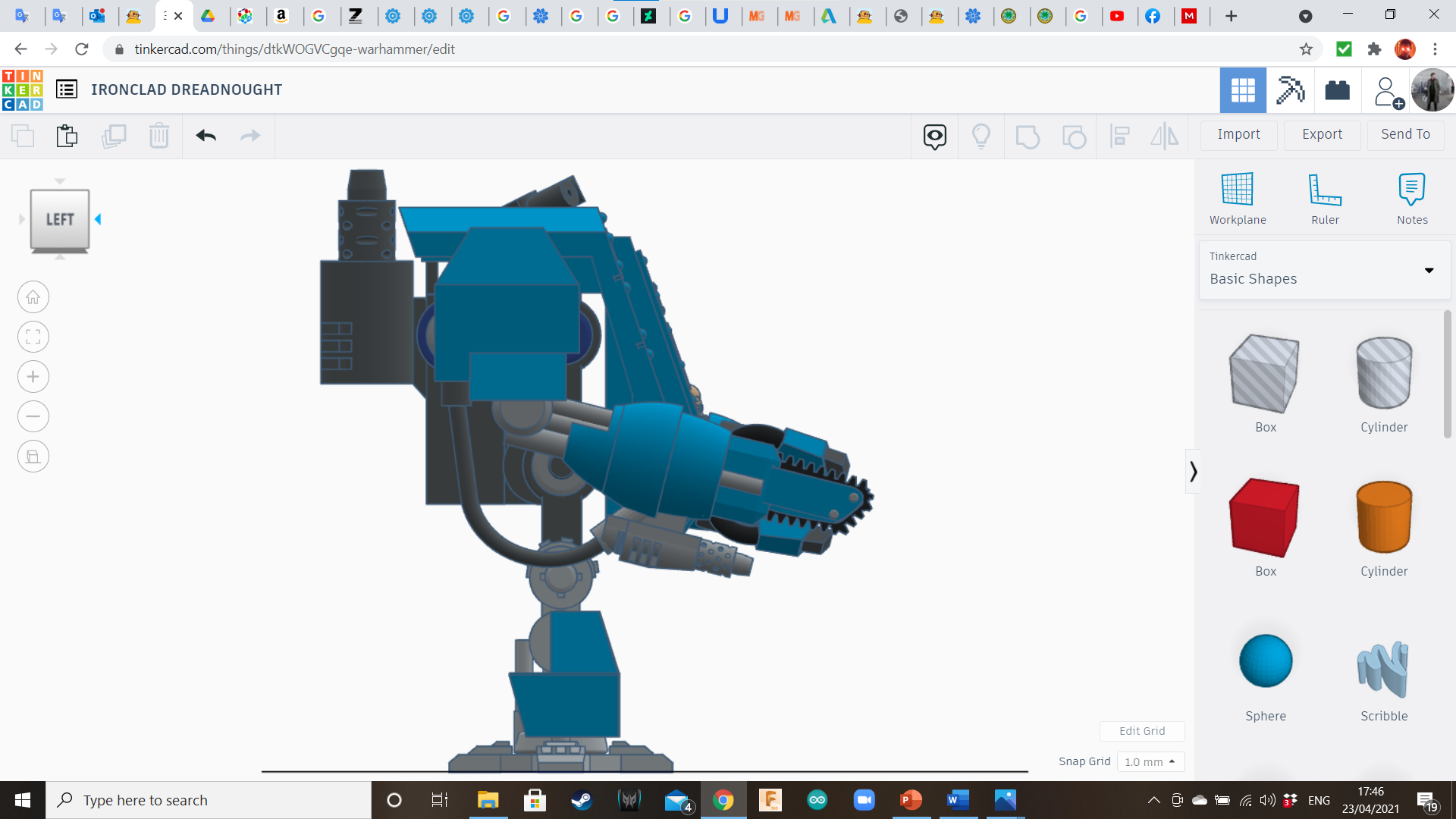The width and height of the screenshot is (1456, 819).
Task: Click the Fit all in view icon
Action: 33,337
